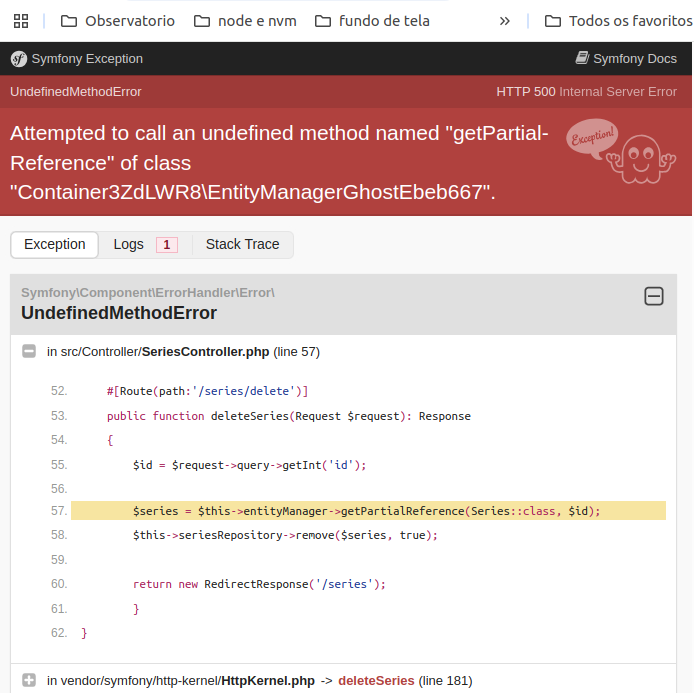Screen dimensions: 694x693
Task: Click the UndefinedMethodError bold class heading
Action: 119,313
